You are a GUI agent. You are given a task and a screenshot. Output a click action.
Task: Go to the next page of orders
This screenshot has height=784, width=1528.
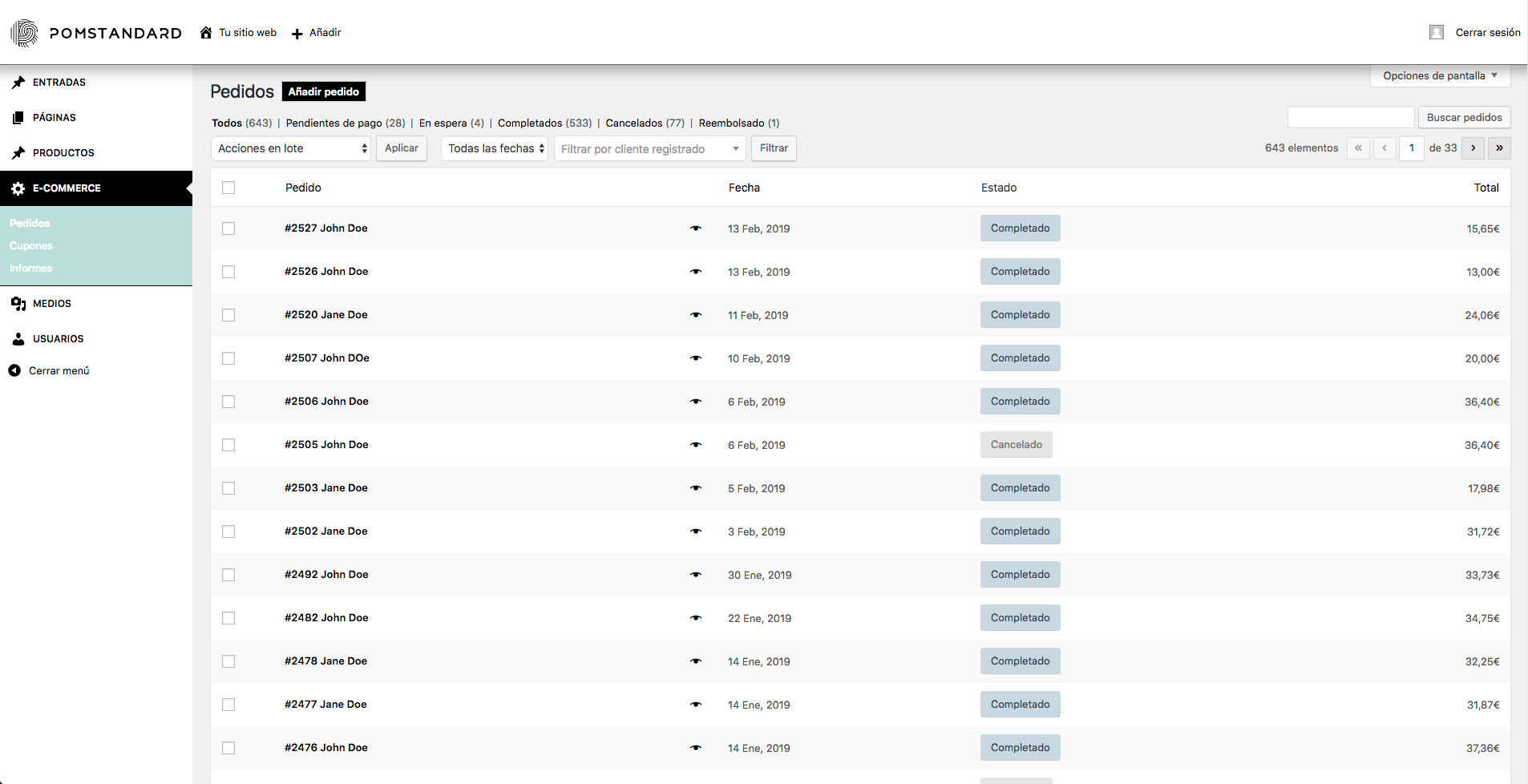(x=1473, y=148)
